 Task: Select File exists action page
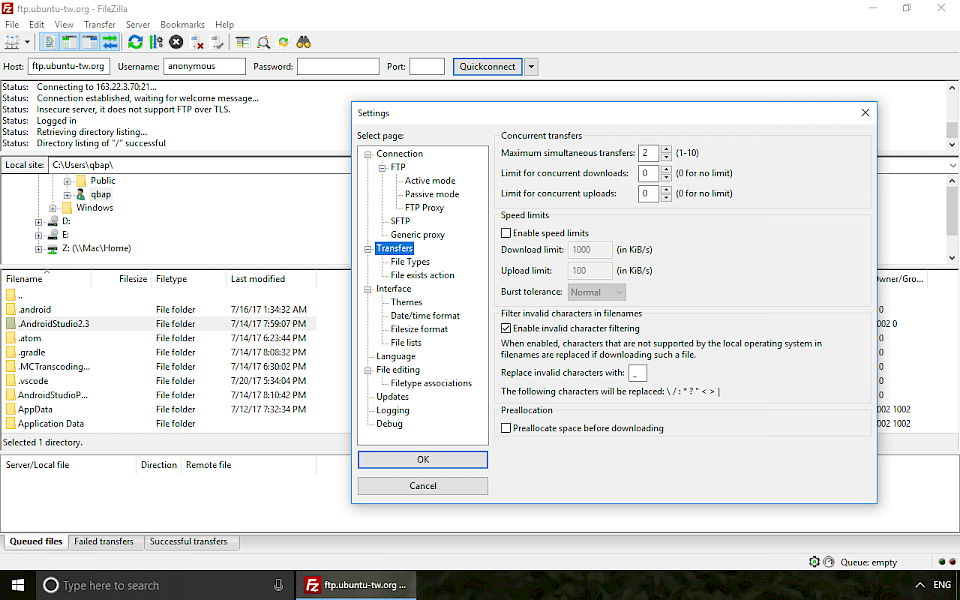point(422,275)
